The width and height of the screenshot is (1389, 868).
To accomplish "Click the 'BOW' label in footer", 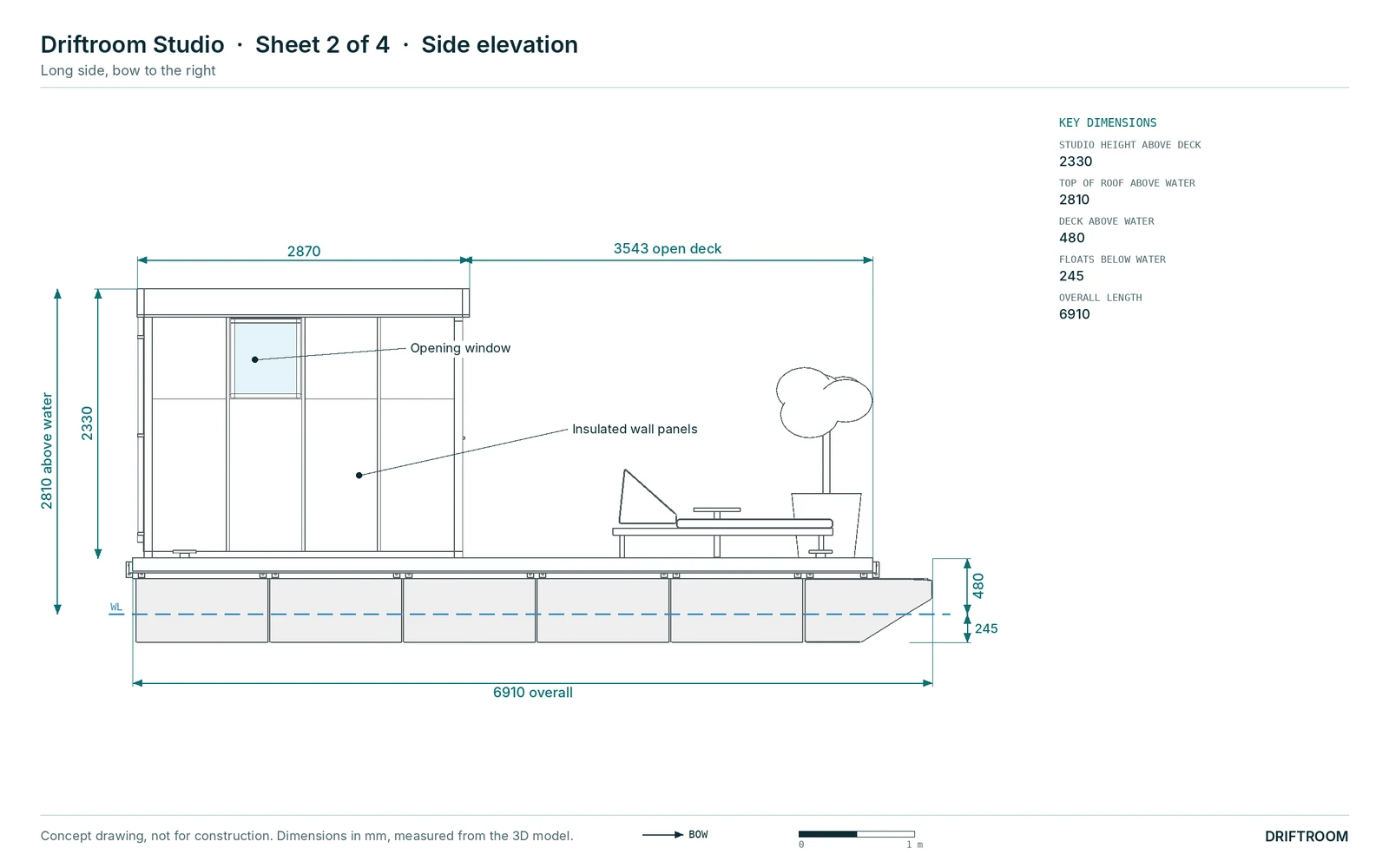I will click(x=698, y=835).
